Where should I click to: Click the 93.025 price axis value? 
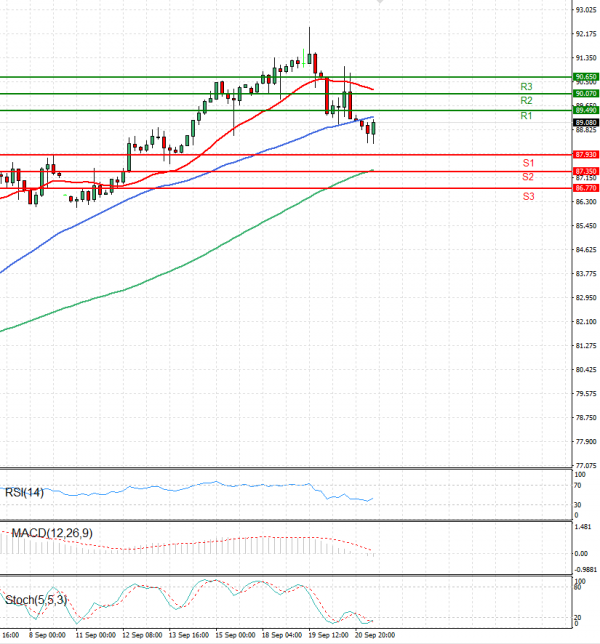(586, 10)
